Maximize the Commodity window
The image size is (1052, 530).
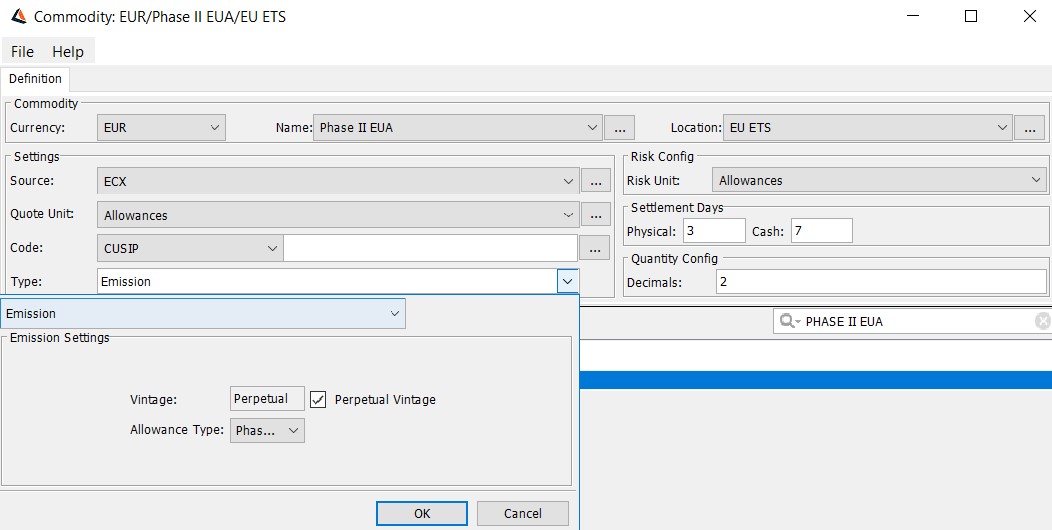click(971, 17)
